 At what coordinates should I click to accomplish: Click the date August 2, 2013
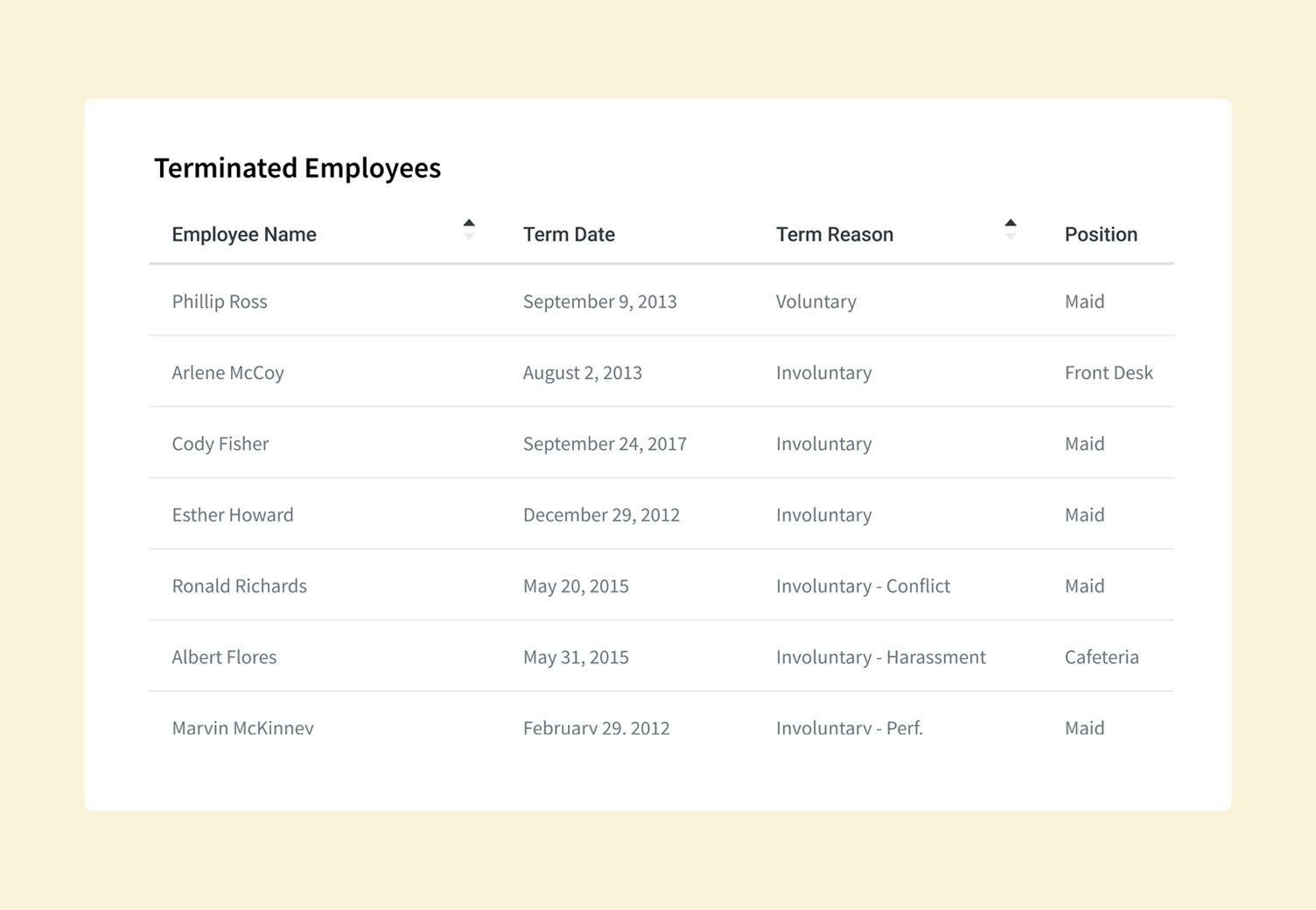583,373
